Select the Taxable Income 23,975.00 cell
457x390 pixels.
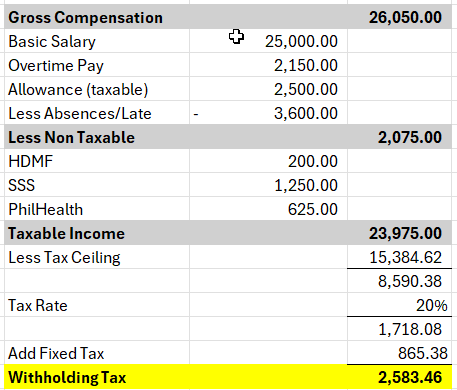[399, 233]
